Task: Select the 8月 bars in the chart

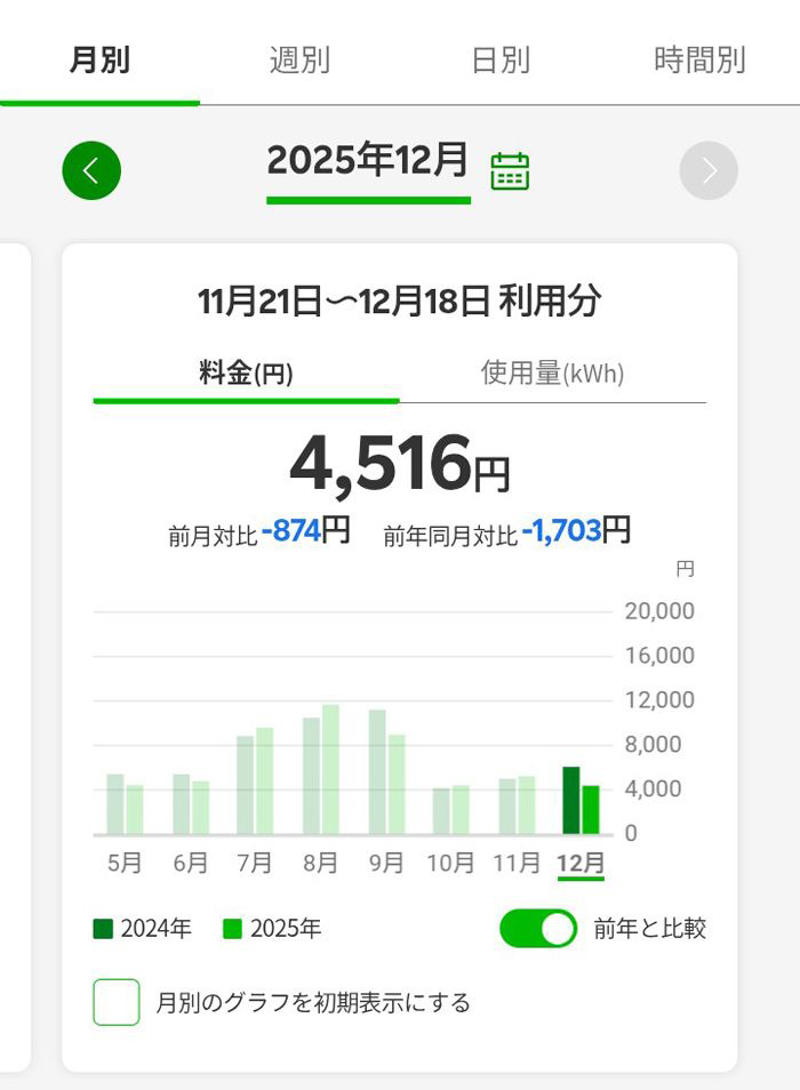Action: point(320,770)
